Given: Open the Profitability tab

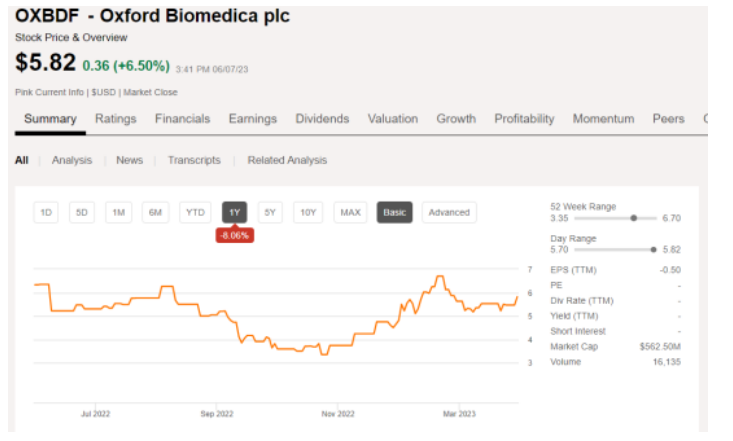Looking at the screenshot, I should tap(524, 119).
